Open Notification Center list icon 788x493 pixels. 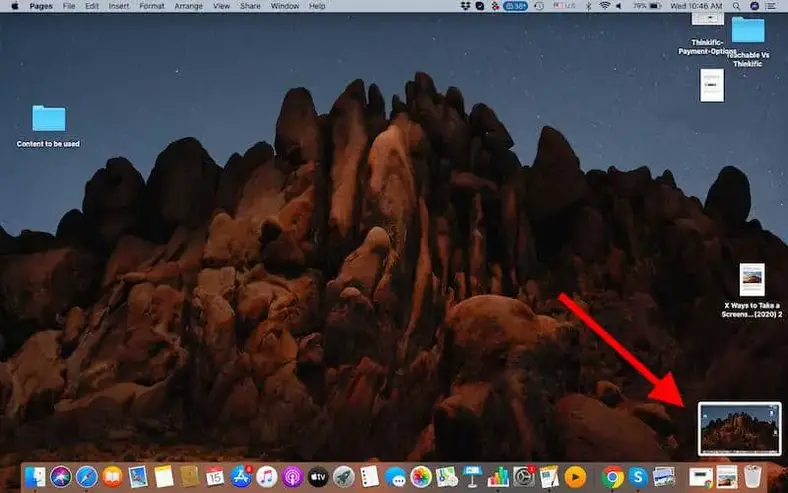770,6
